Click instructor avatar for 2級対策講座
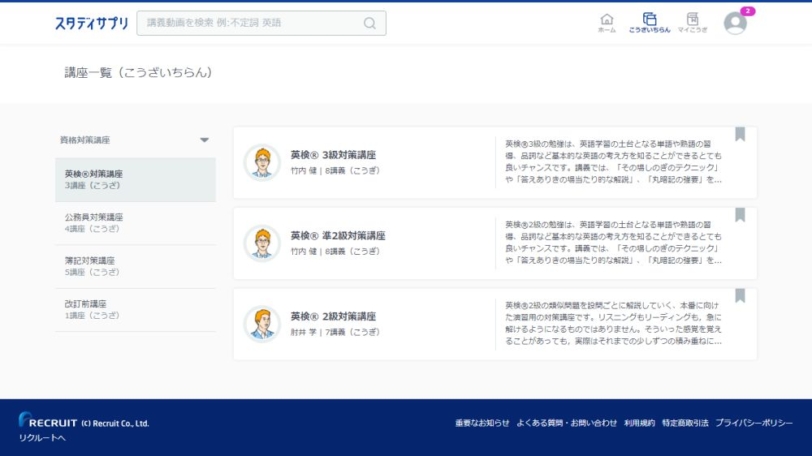 pos(262,323)
